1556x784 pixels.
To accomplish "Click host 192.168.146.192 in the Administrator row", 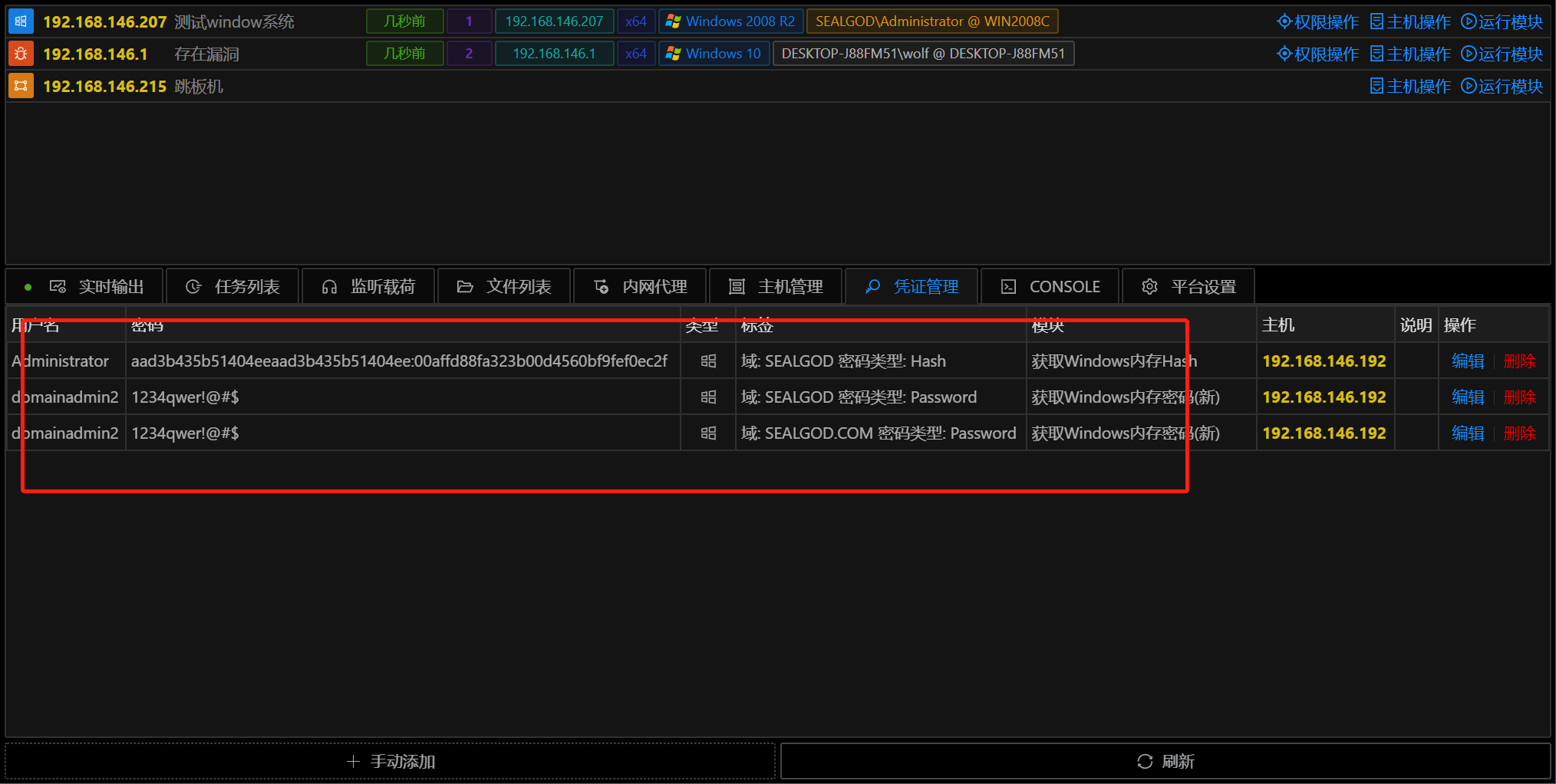I will 1324,361.
